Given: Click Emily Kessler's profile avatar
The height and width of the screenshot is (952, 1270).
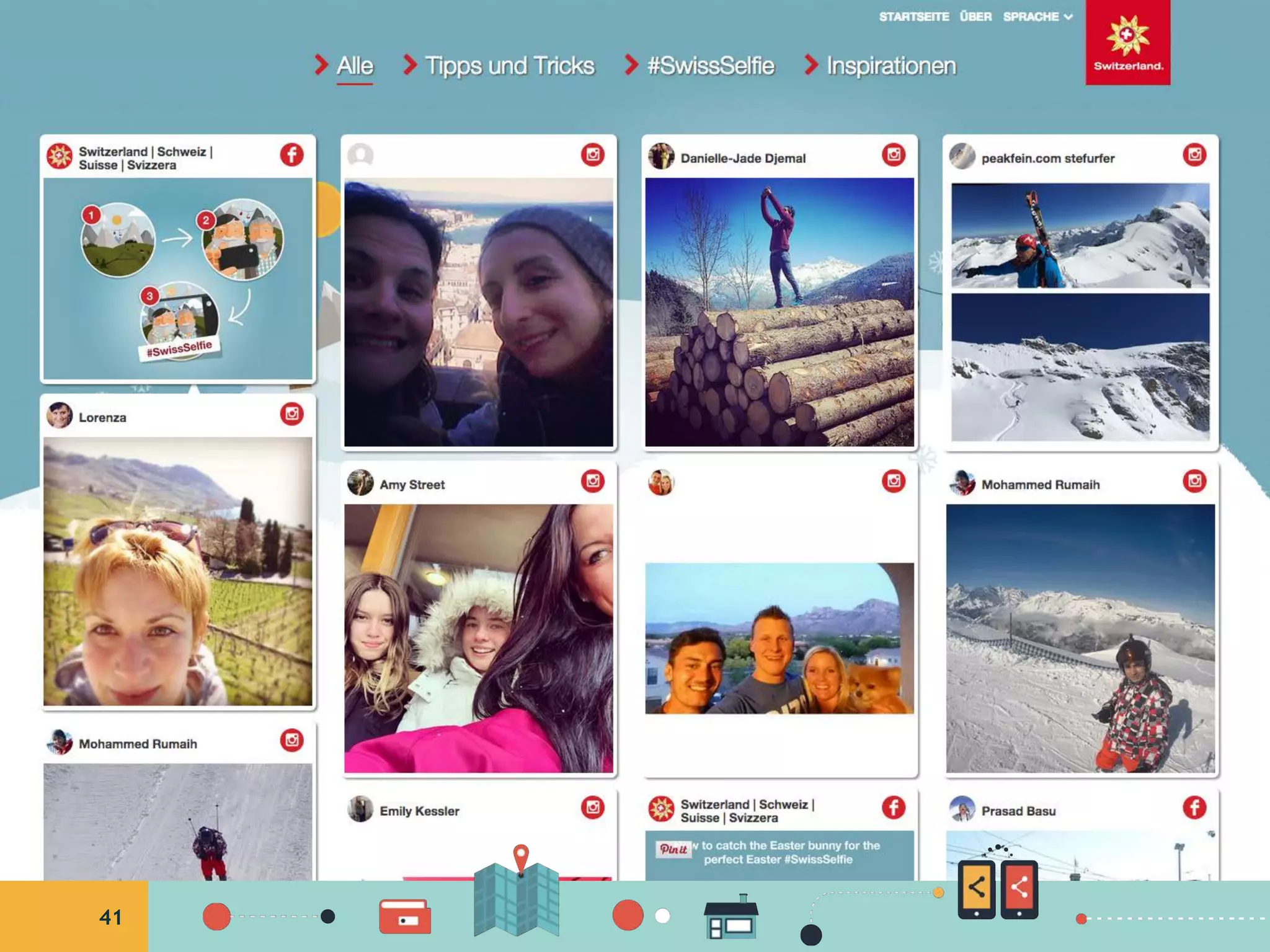Looking at the screenshot, I should click(x=360, y=809).
